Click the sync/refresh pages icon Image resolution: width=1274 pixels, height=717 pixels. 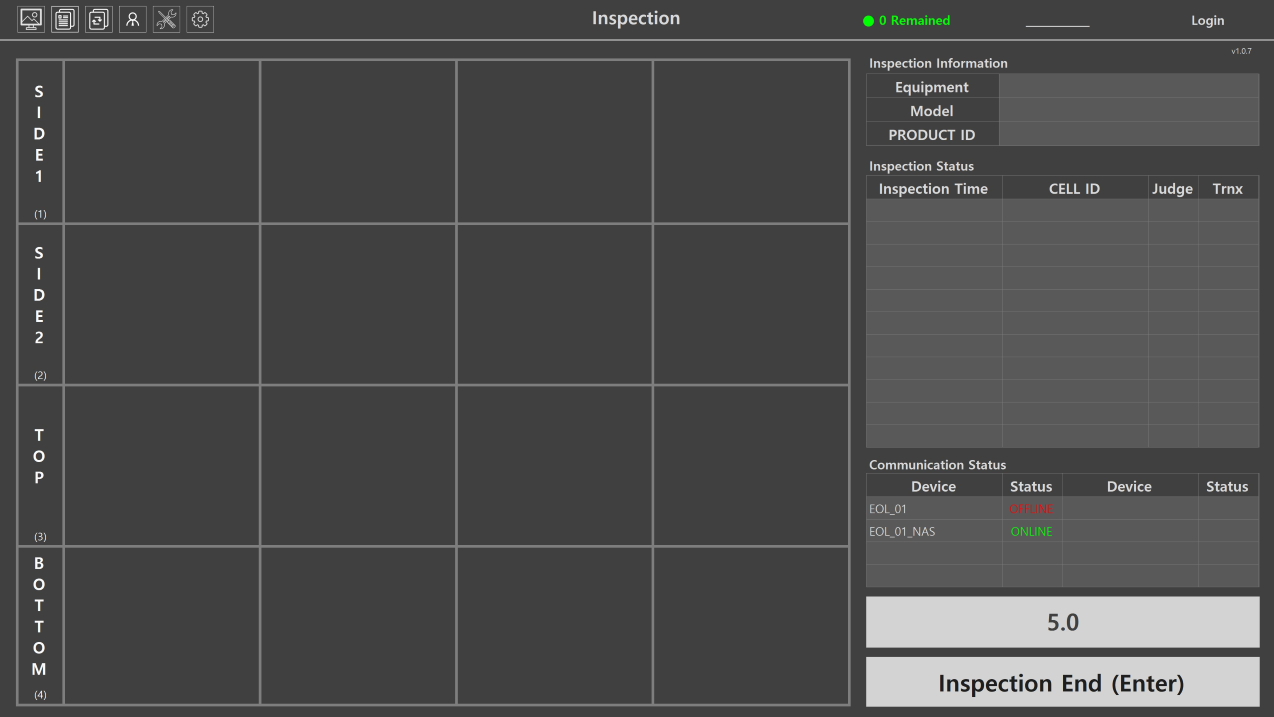click(99, 19)
